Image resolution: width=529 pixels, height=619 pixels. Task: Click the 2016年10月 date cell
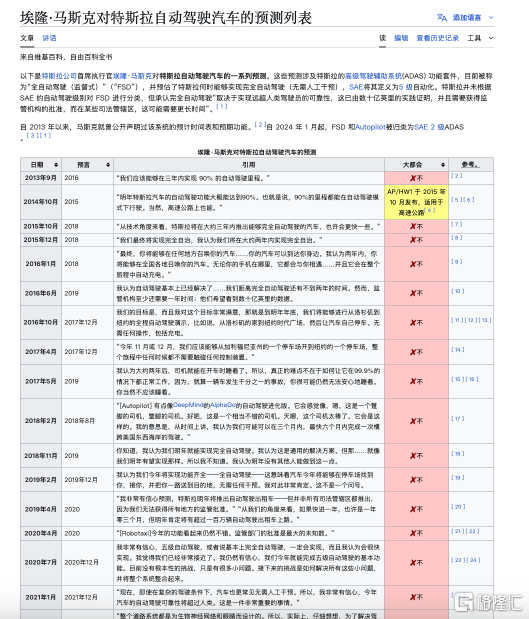click(x=41, y=323)
